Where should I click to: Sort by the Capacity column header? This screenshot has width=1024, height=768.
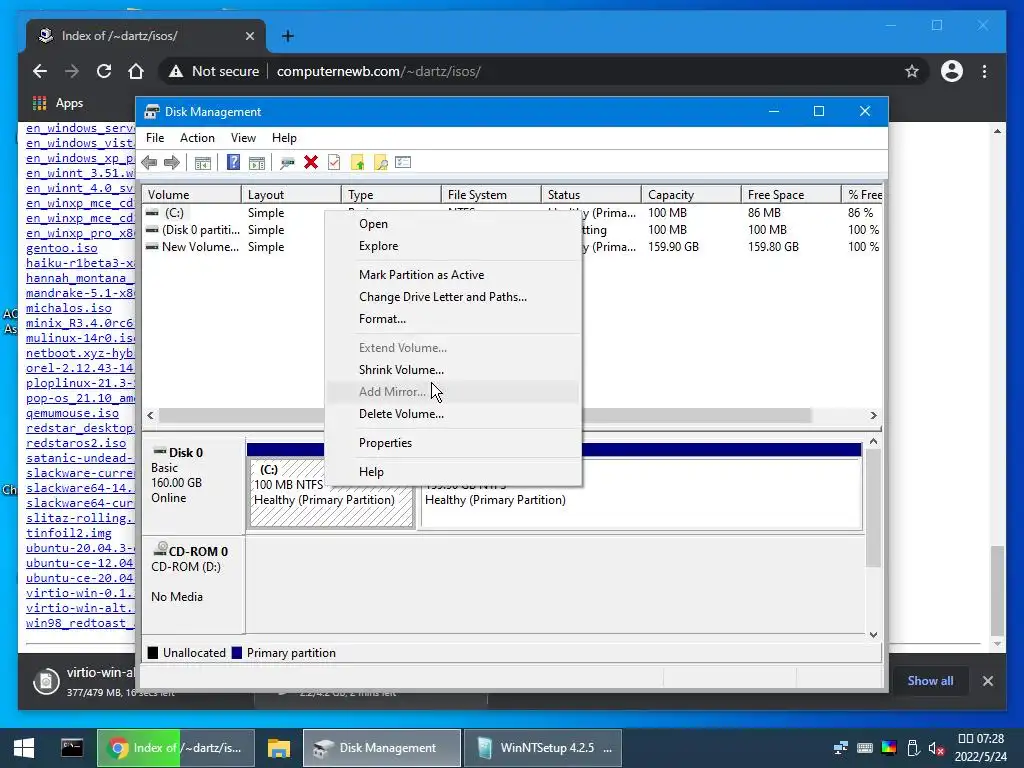click(x=691, y=195)
